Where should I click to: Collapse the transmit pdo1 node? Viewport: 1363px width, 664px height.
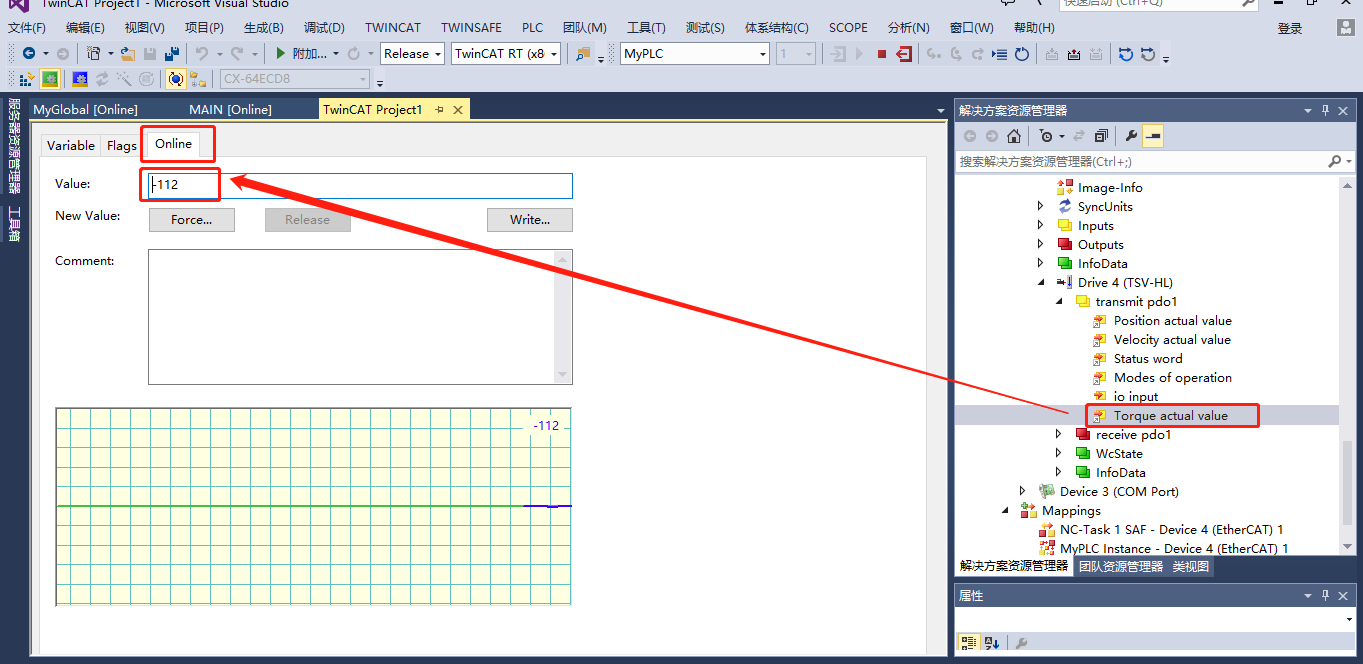click(1058, 301)
